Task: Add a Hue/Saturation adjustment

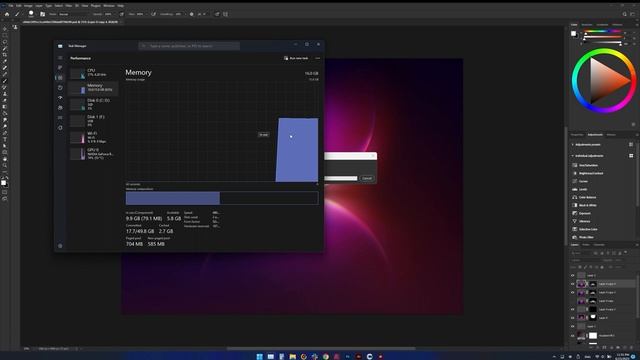Action: point(586,165)
